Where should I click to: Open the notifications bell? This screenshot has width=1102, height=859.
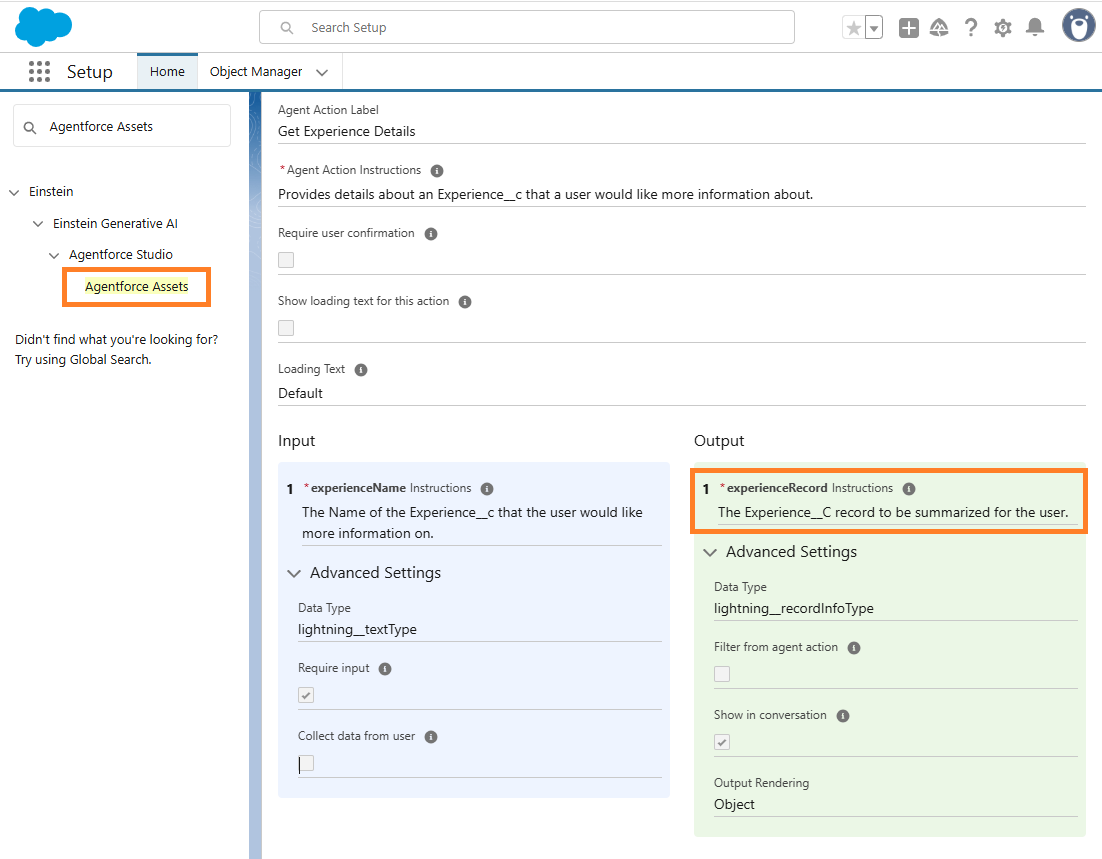pos(1035,28)
